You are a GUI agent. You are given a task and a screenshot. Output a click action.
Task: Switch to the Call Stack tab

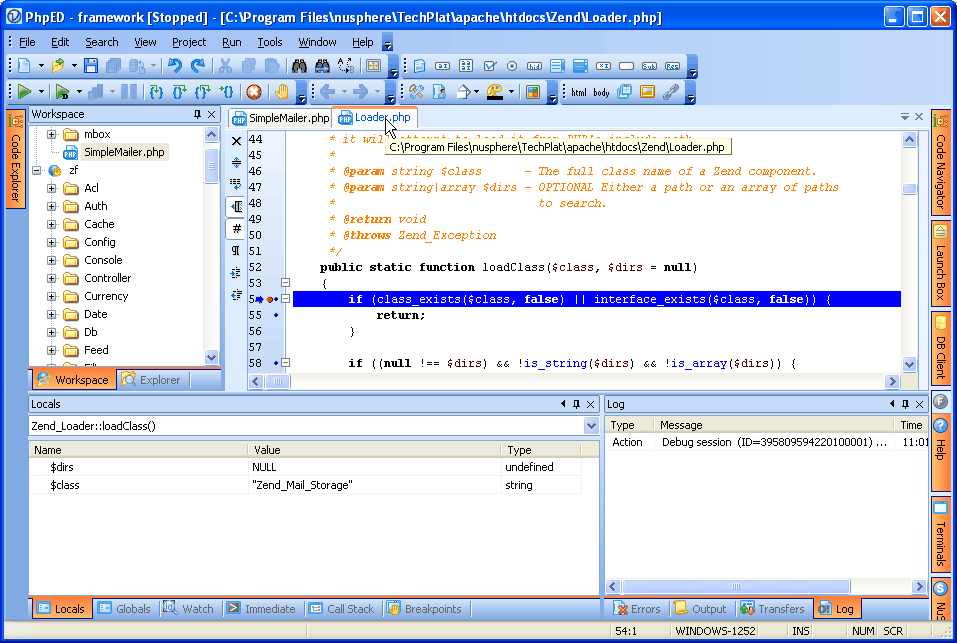pos(342,608)
